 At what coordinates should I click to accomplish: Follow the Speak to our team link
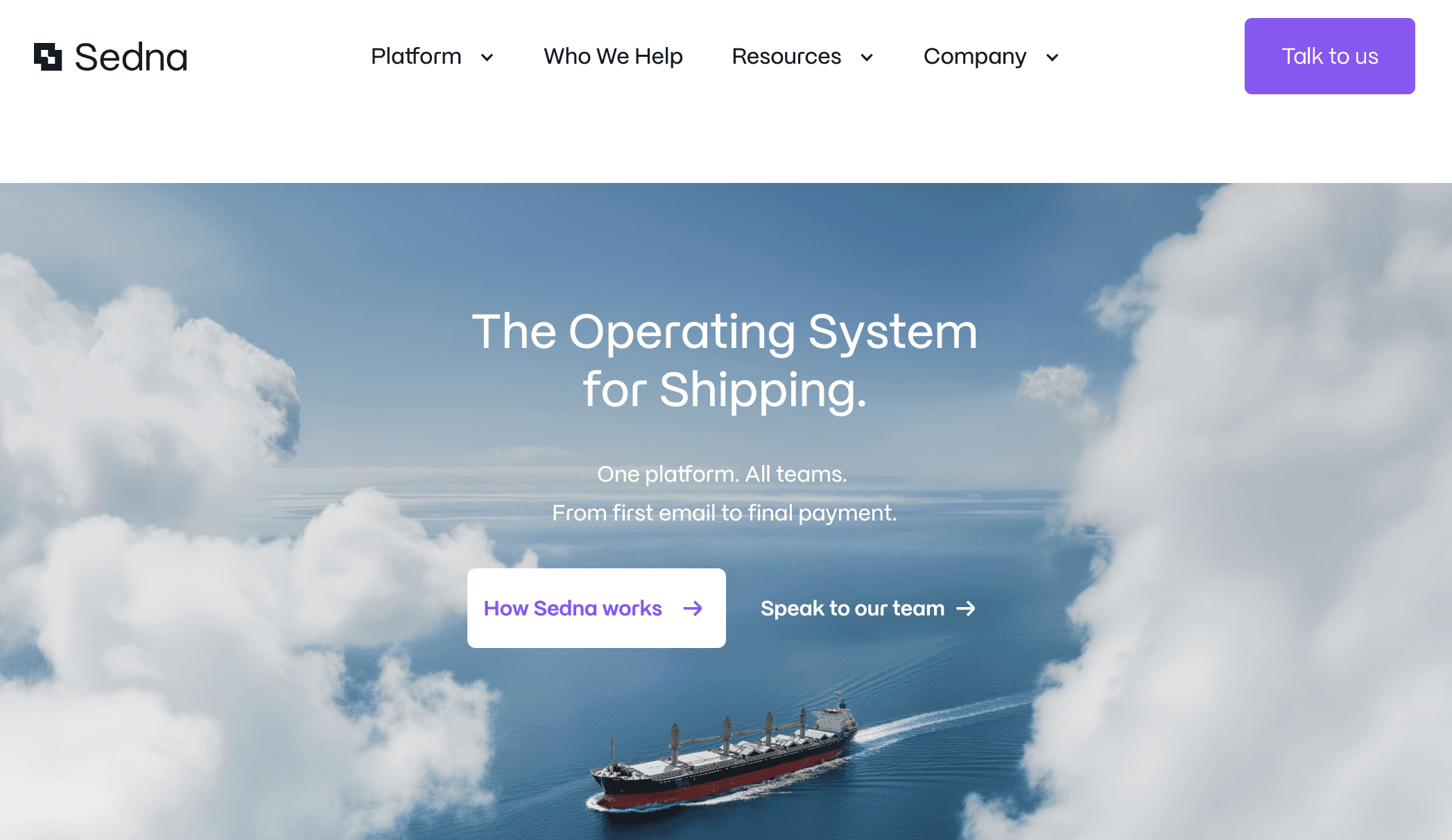point(867,609)
